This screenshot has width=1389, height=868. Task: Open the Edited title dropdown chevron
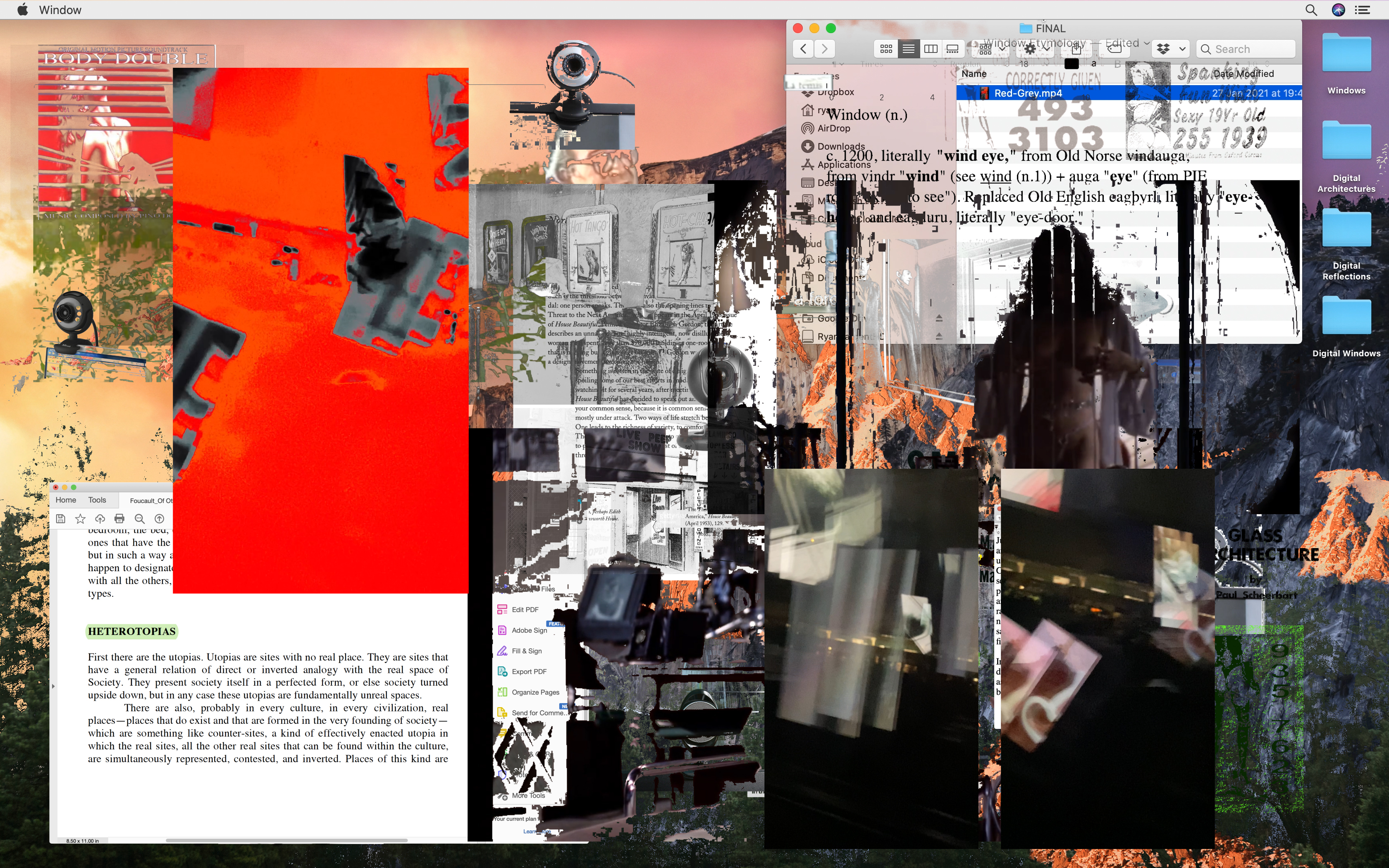[1146, 43]
